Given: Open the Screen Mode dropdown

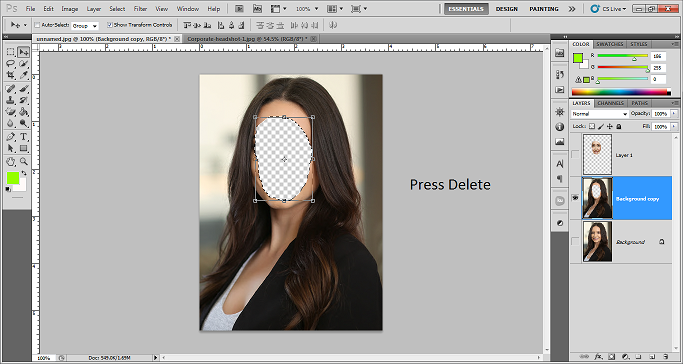Looking at the screenshot, I should [x=359, y=9].
